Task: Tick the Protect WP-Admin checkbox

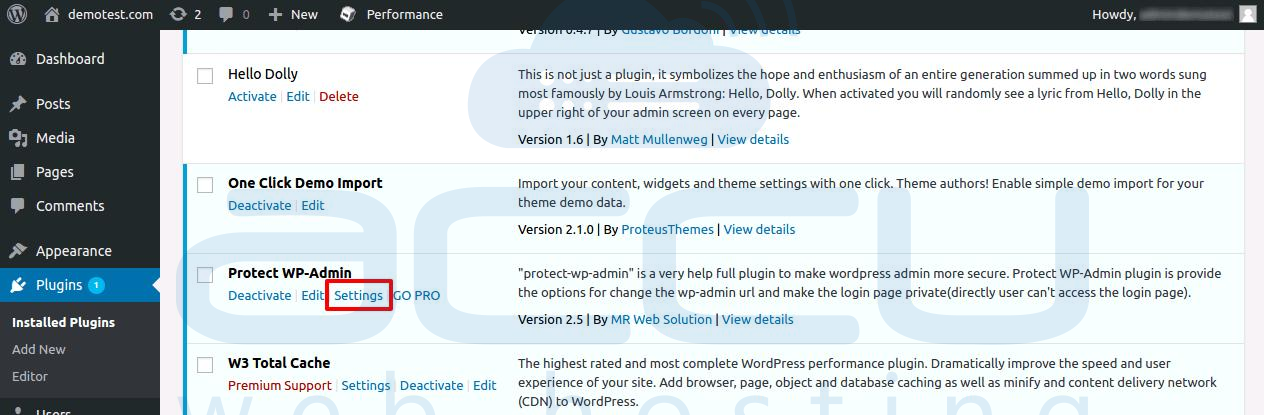Action: [x=205, y=275]
